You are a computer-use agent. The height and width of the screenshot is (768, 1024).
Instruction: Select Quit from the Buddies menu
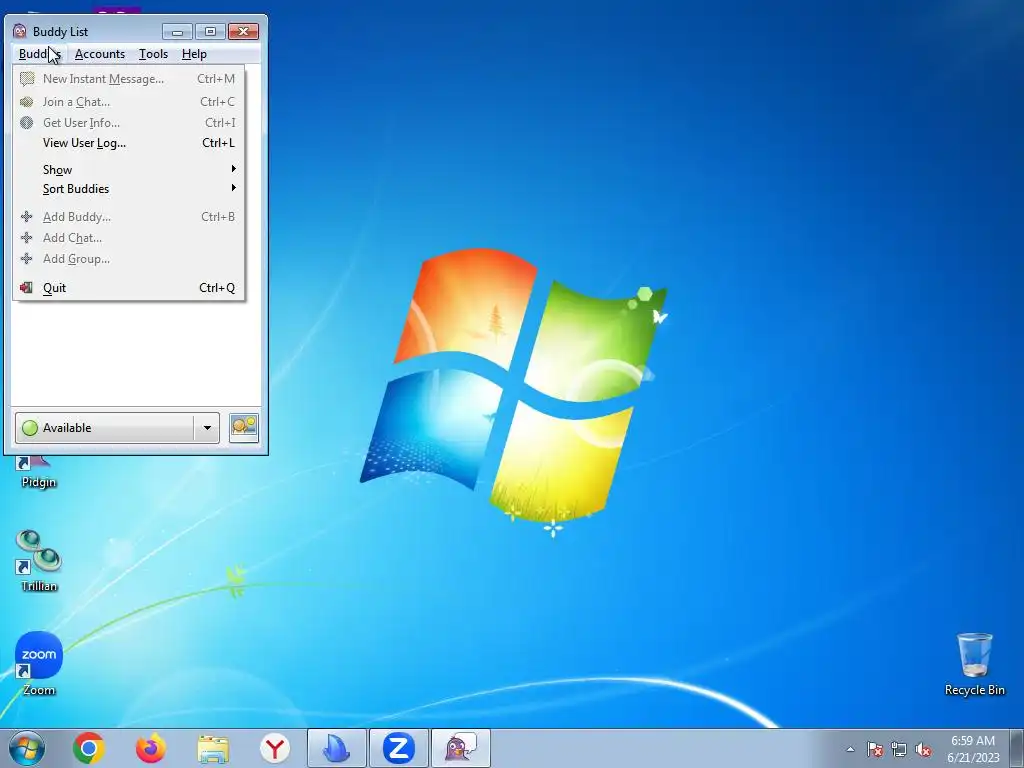(x=129, y=288)
